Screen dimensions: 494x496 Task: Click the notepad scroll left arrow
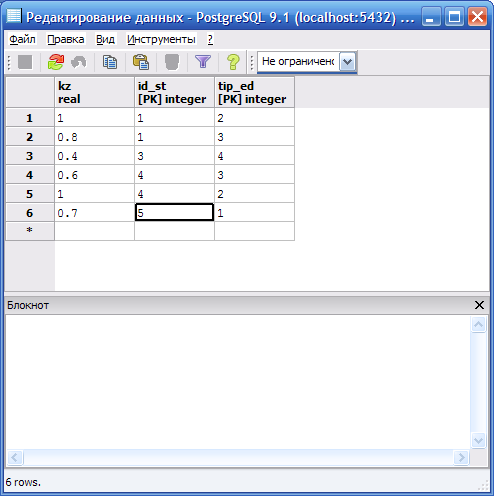[x=15, y=457]
